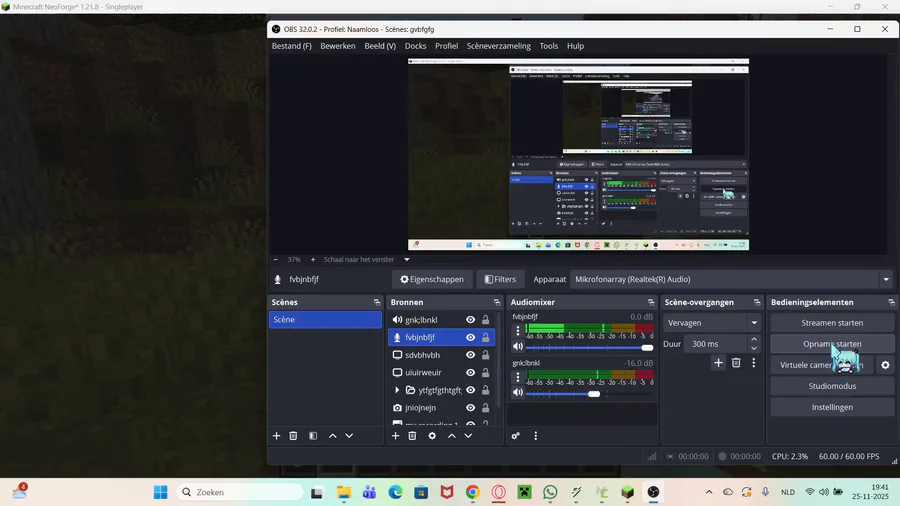
Task: Delete selected scene with trash icon
Action: [x=293, y=436]
